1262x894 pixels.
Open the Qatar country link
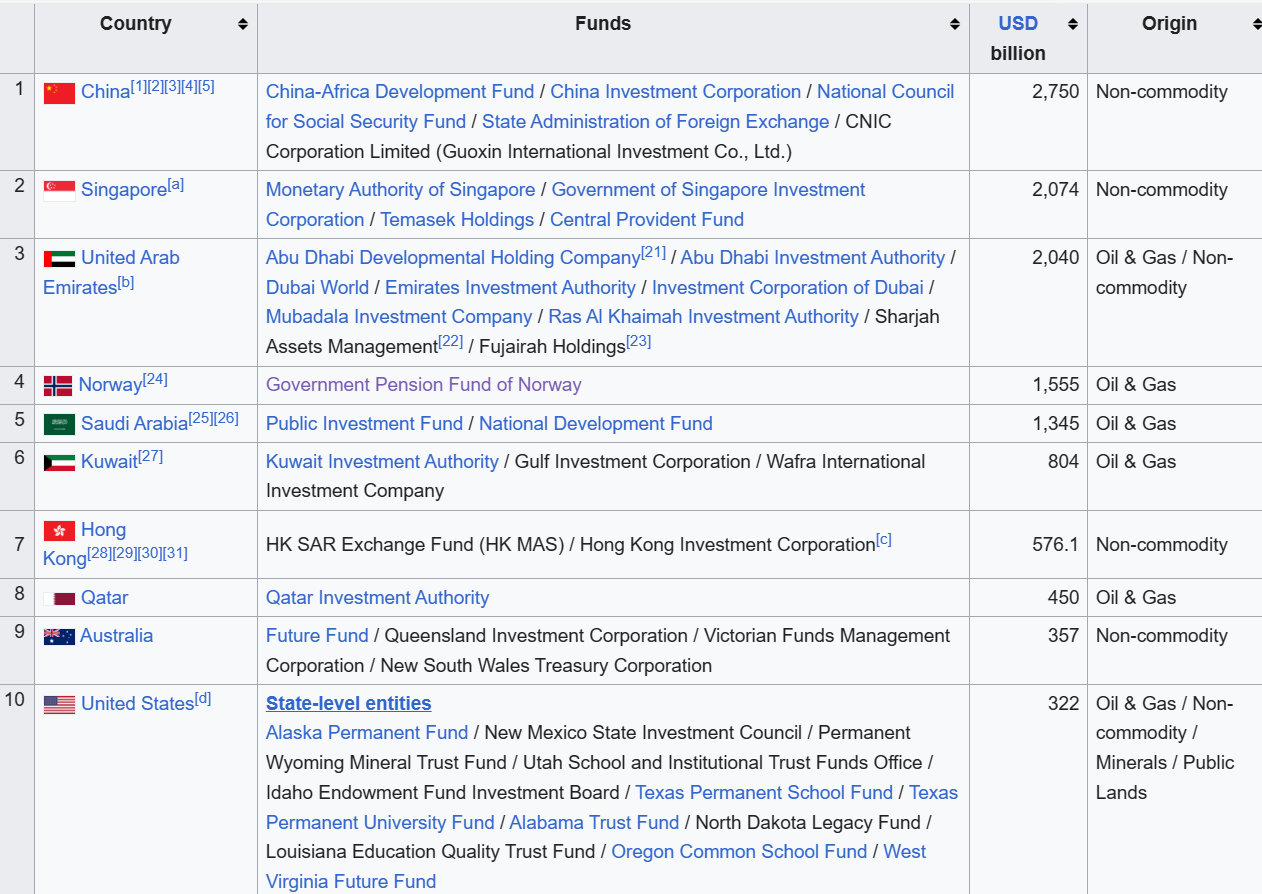(x=105, y=598)
